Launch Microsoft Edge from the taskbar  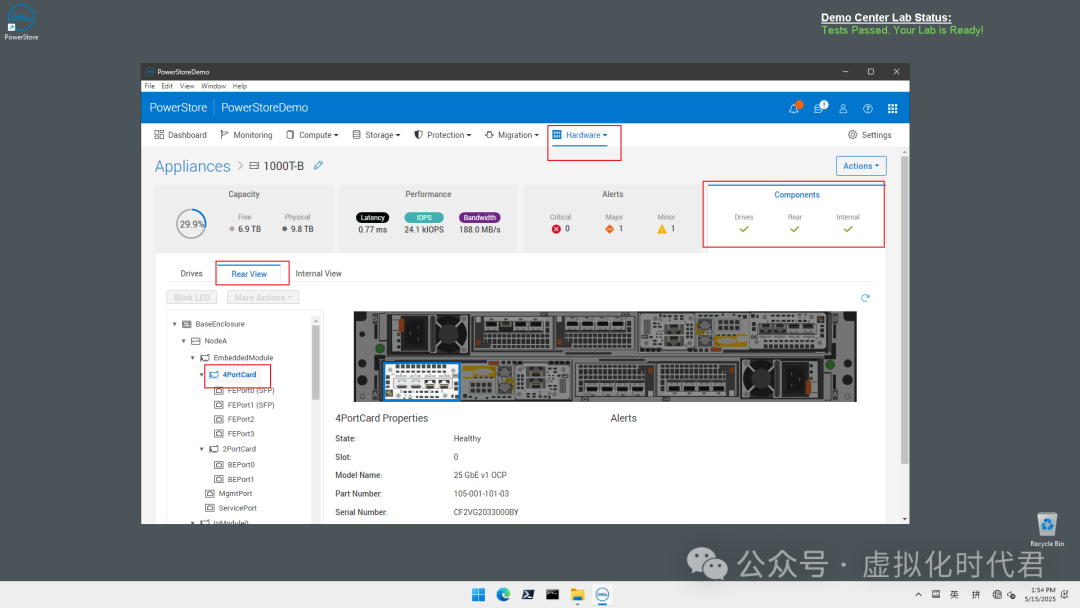[504, 594]
